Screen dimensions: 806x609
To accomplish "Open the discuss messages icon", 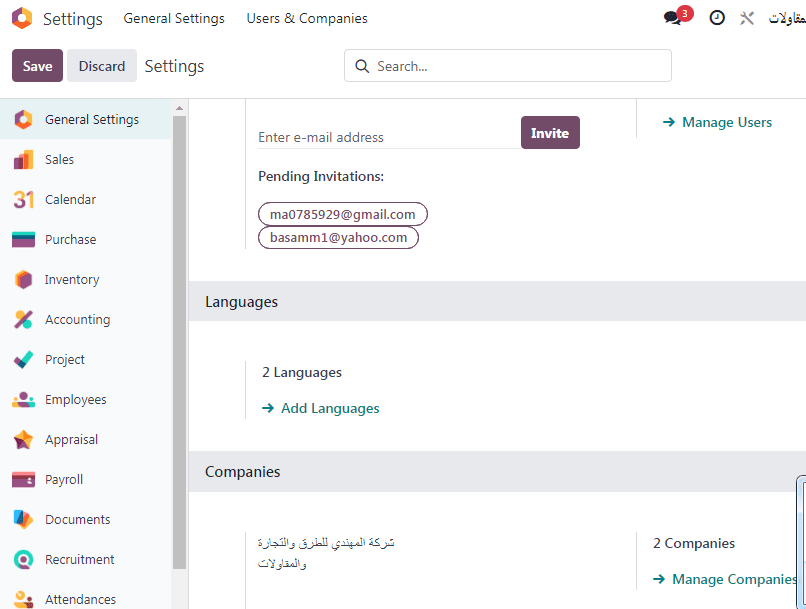I will 673,18.
